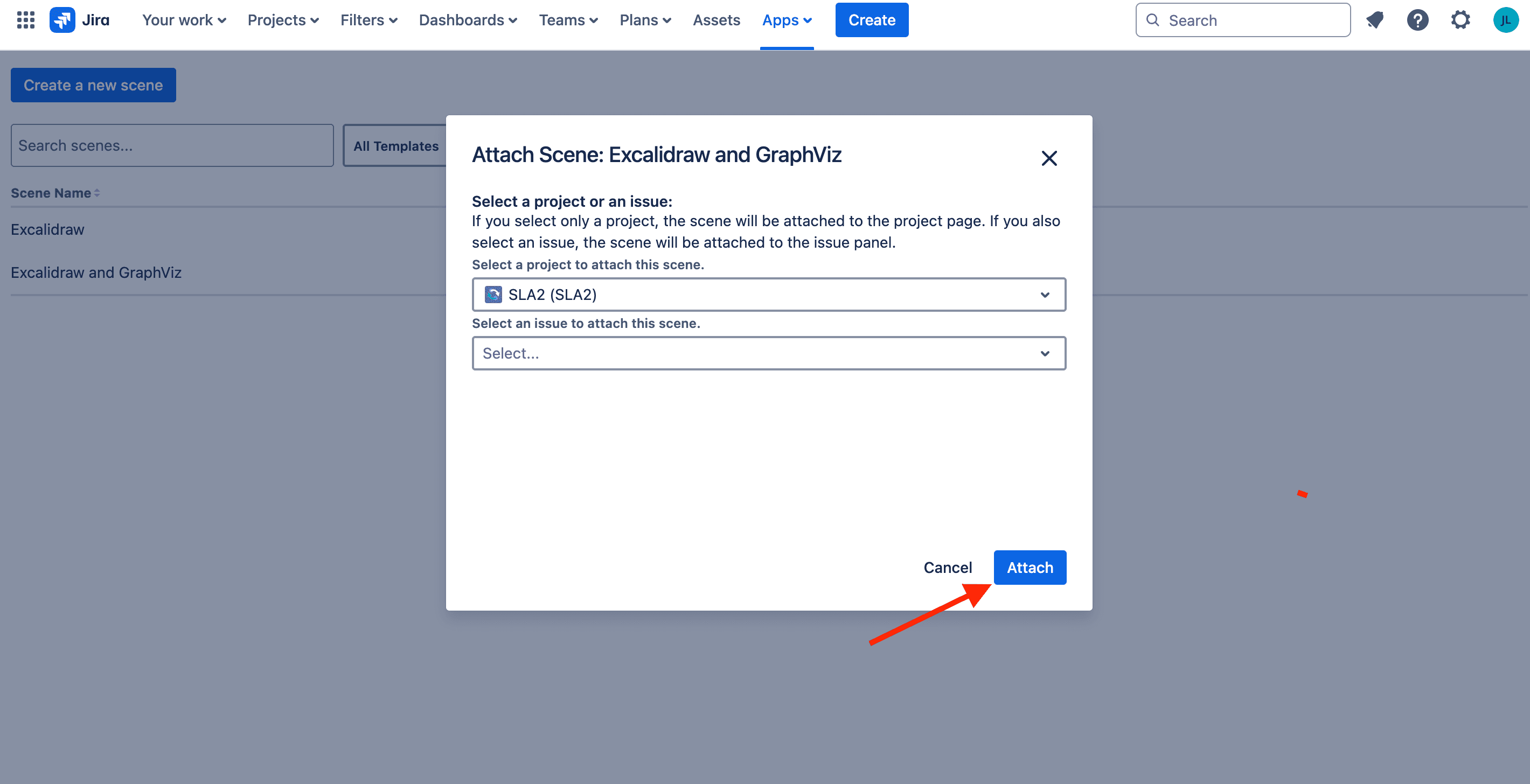The width and height of the screenshot is (1530, 784).
Task: Expand the Projects menu
Action: click(x=283, y=20)
